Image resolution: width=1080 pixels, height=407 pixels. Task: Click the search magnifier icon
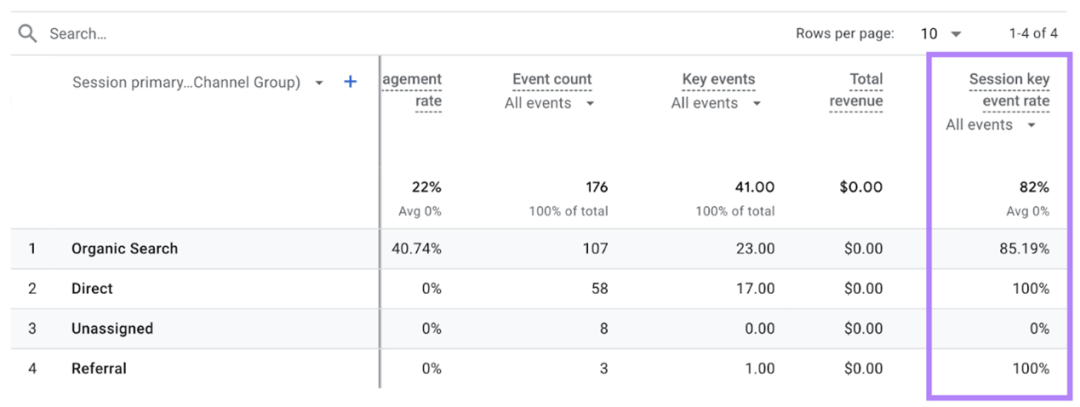pos(28,34)
